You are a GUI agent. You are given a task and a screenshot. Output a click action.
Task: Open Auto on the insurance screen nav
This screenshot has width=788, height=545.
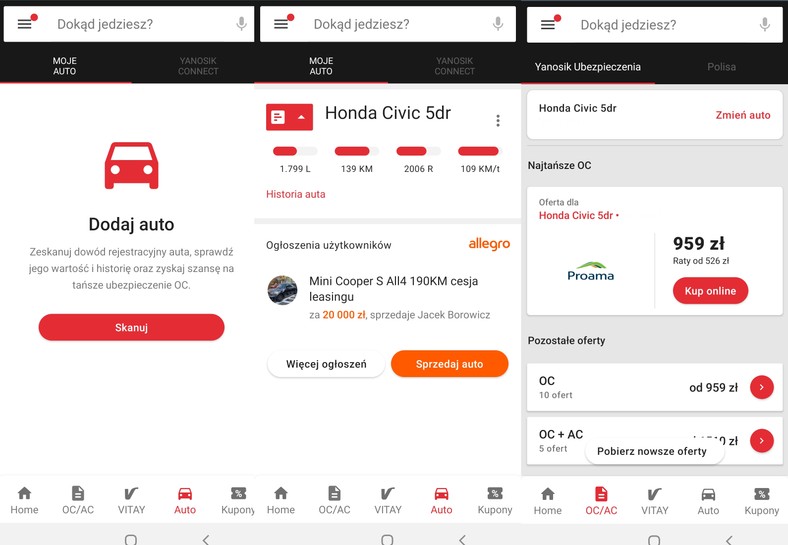point(708,501)
